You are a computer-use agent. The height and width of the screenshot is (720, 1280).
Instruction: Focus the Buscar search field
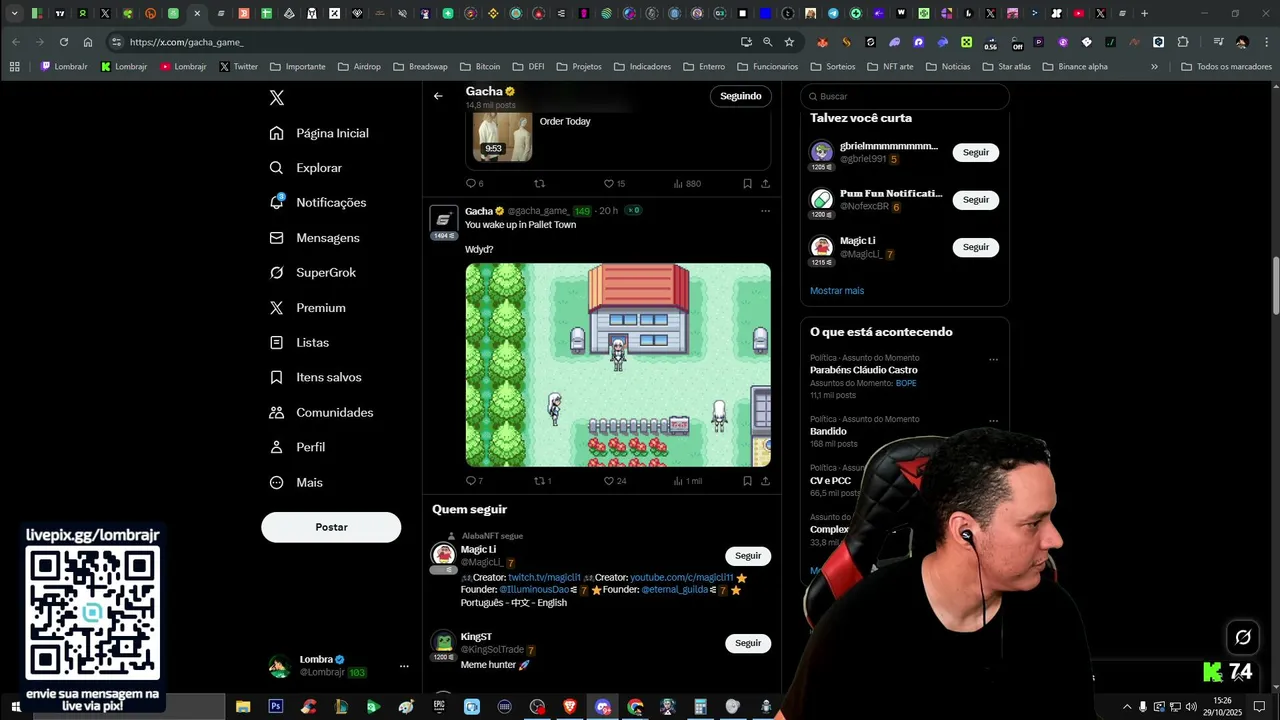point(905,96)
